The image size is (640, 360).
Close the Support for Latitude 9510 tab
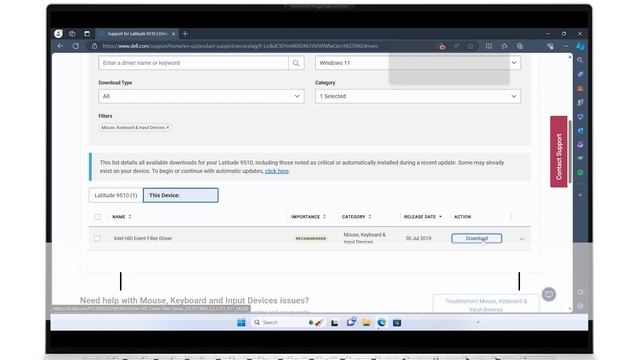click(x=173, y=34)
